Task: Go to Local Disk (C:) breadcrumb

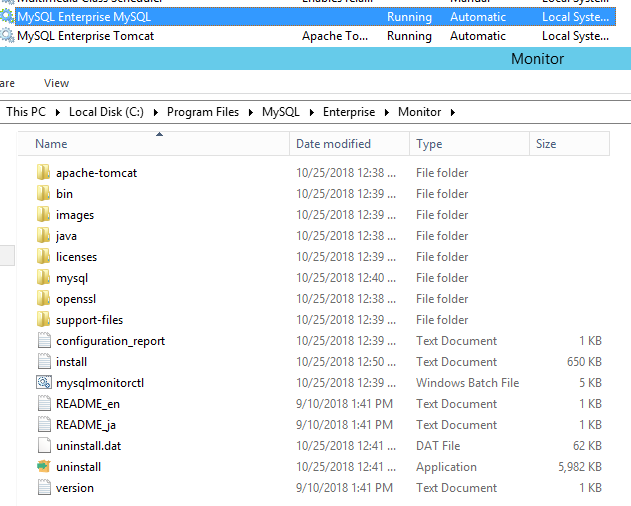Action: point(106,112)
